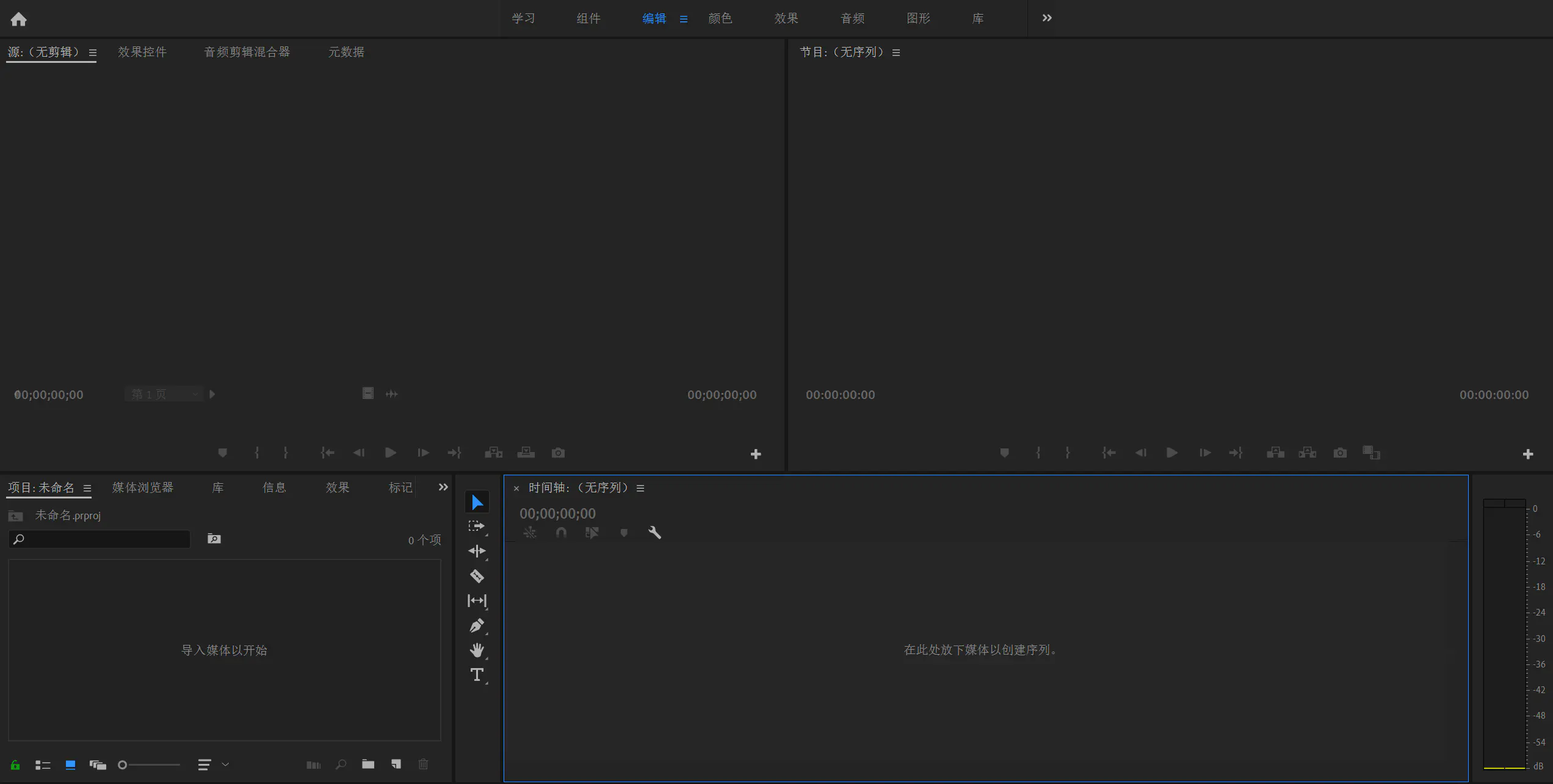The height and width of the screenshot is (784, 1553).
Task: Toggle Add Marker in timeline header
Action: (x=624, y=533)
